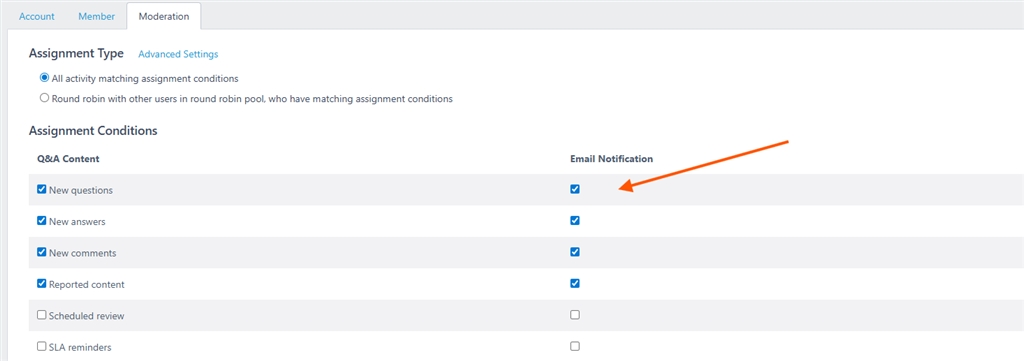
Task: Uncheck the New comments checkbox
Action: (x=42, y=252)
